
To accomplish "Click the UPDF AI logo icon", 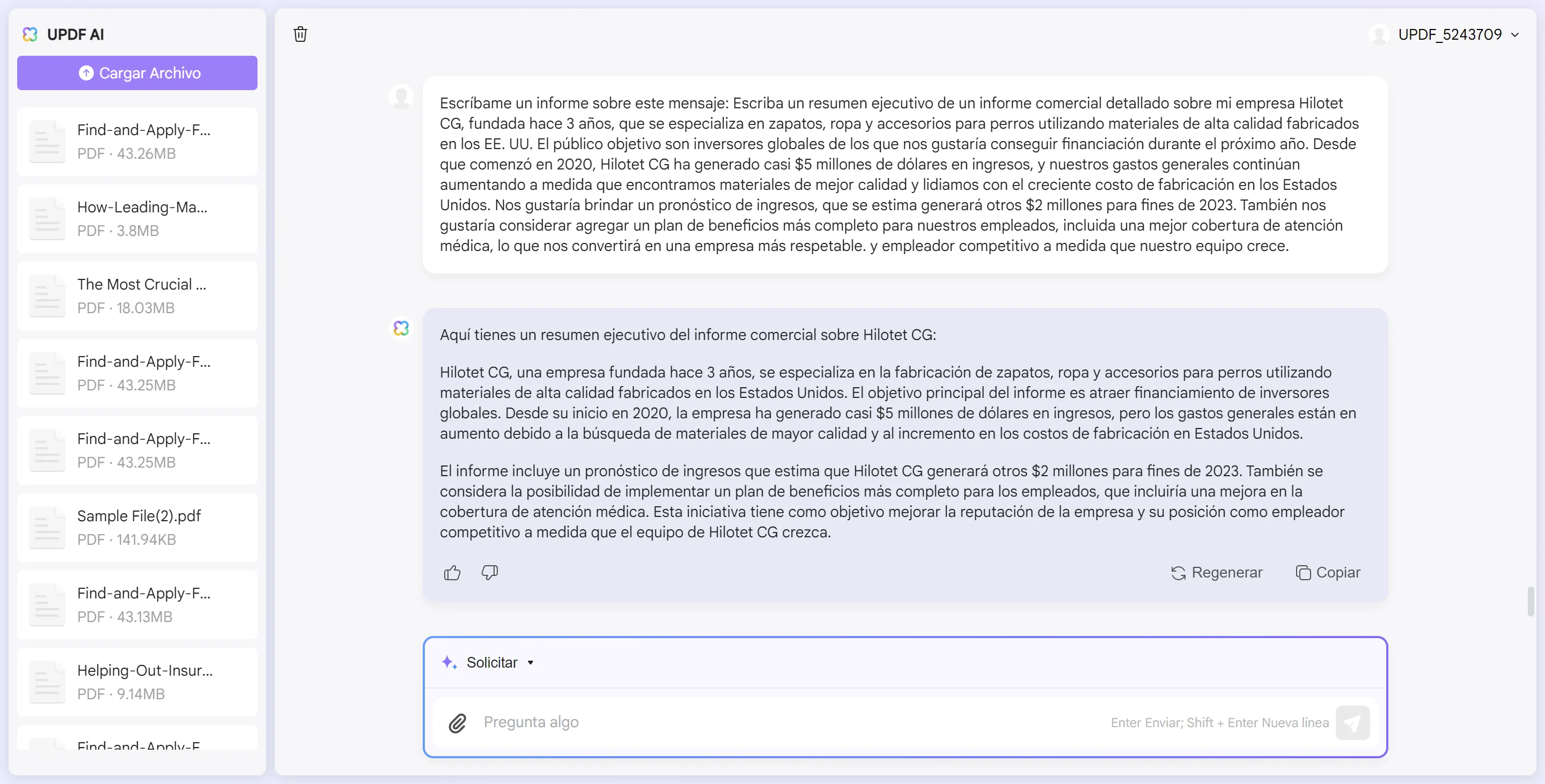I will coord(30,34).
